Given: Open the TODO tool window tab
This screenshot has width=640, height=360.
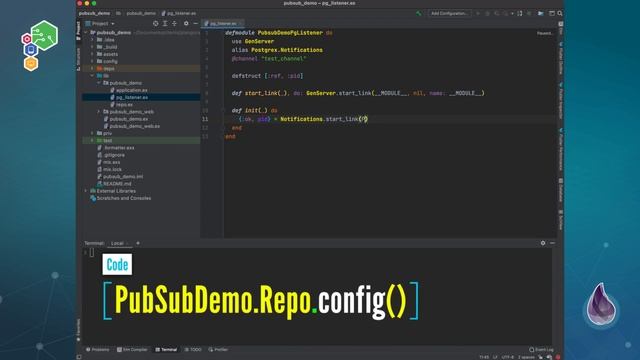Looking at the screenshot, I should 193,350.
